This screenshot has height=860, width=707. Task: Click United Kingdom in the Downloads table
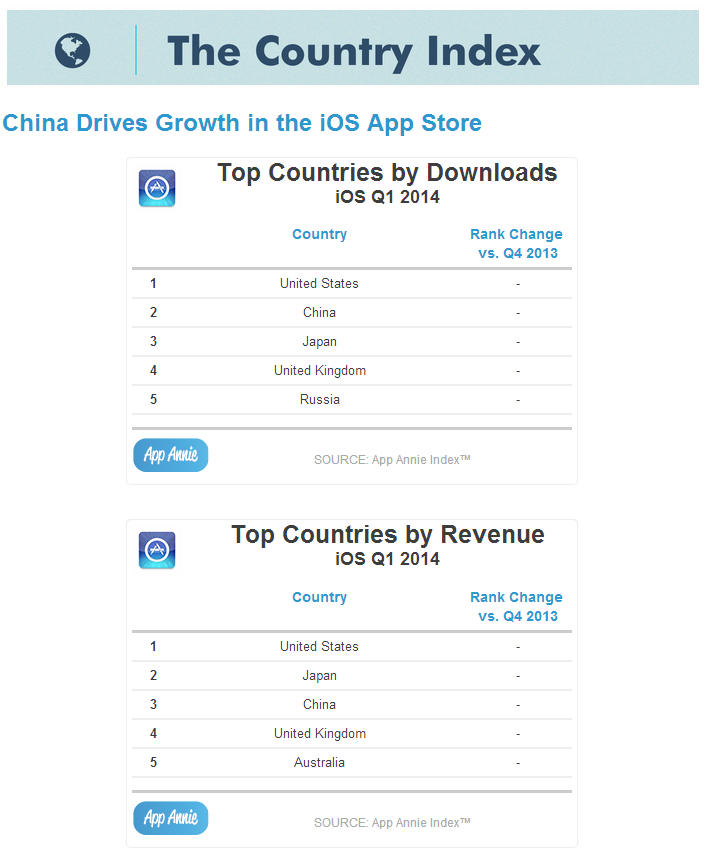(x=320, y=370)
